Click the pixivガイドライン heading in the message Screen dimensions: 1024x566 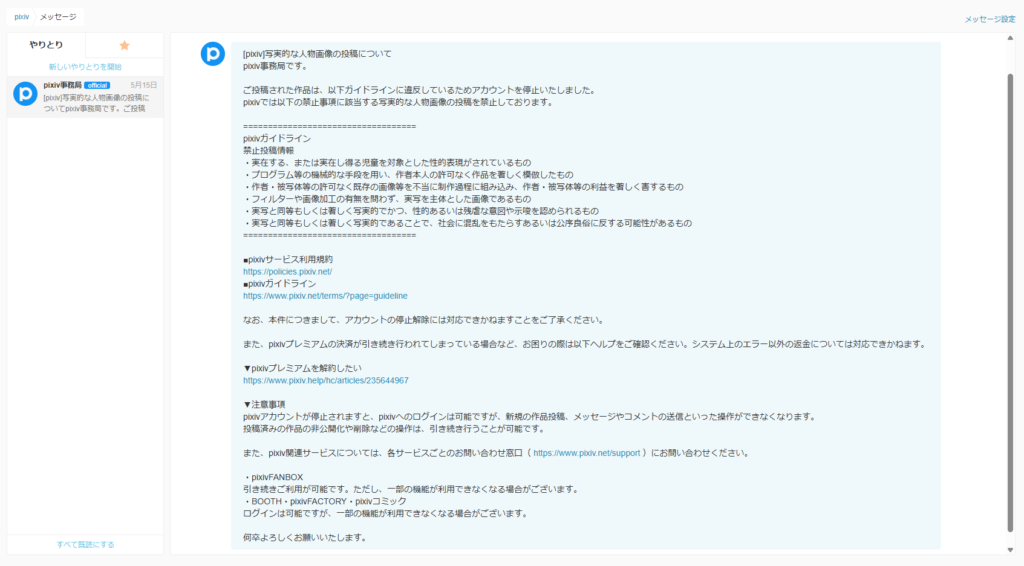277,138
